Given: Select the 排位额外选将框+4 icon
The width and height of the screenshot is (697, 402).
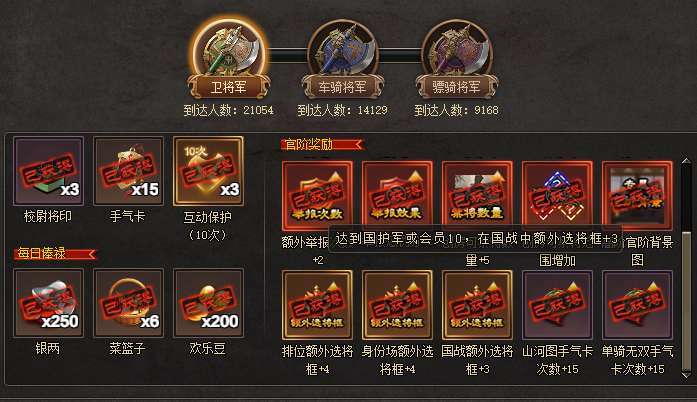Looking at the screenshot, I should tap(317, 305).
